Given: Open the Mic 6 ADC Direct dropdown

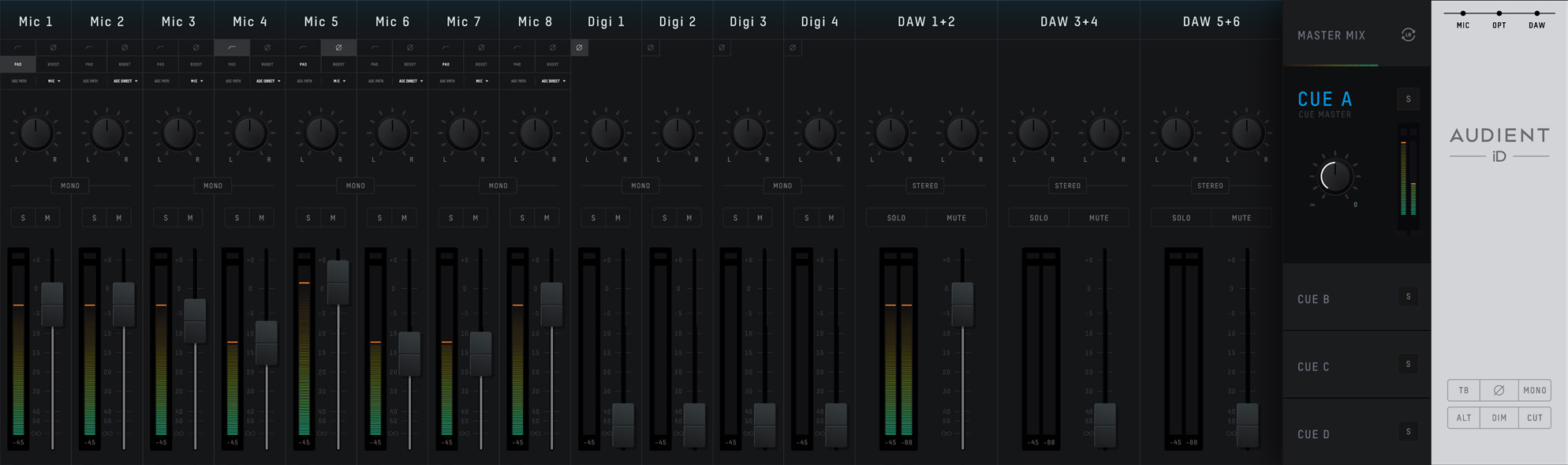Looking at the screenshot, I should (x=410, y=81).
